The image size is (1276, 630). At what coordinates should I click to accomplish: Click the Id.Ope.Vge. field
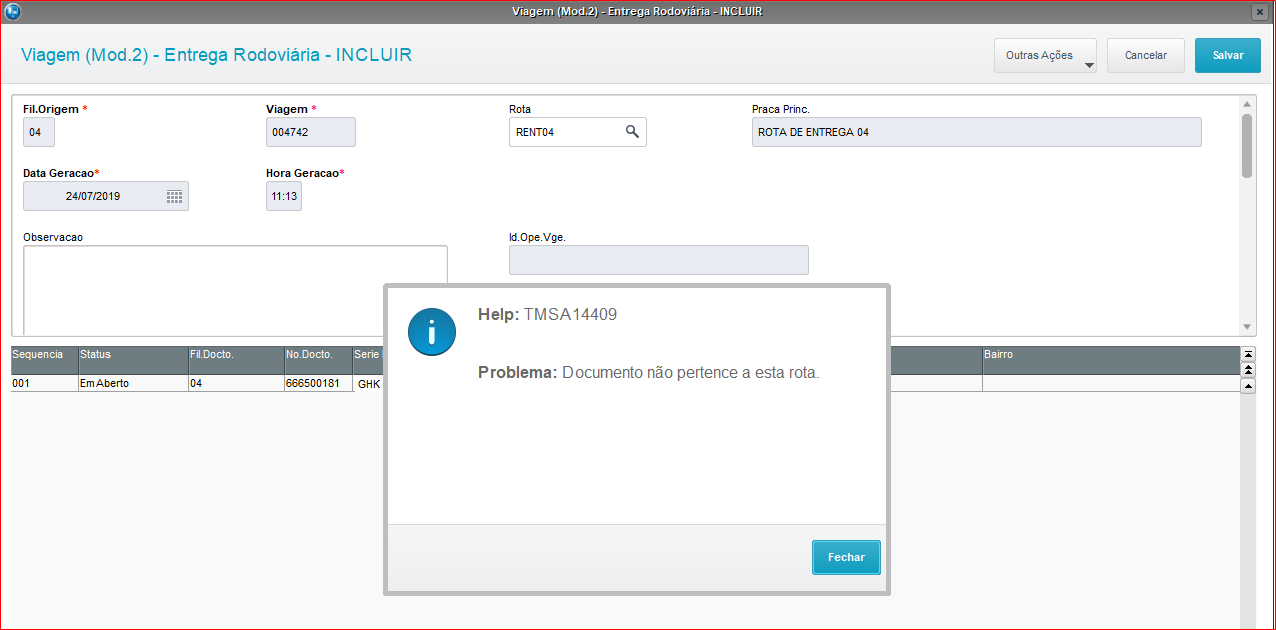tap(659, 260)
